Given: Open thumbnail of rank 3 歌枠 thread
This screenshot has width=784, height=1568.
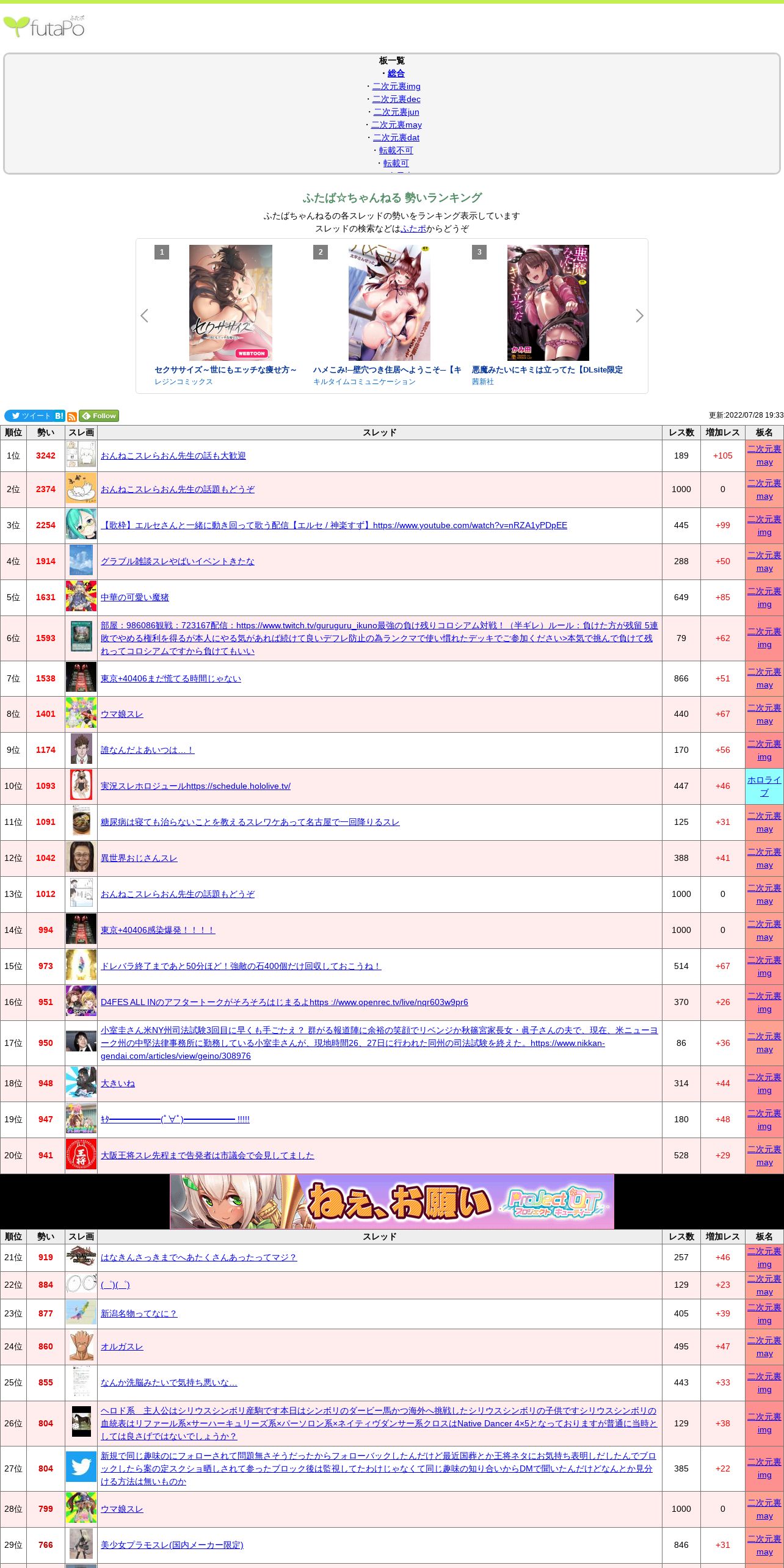Looking at the screenshot, I should (81, 525).
